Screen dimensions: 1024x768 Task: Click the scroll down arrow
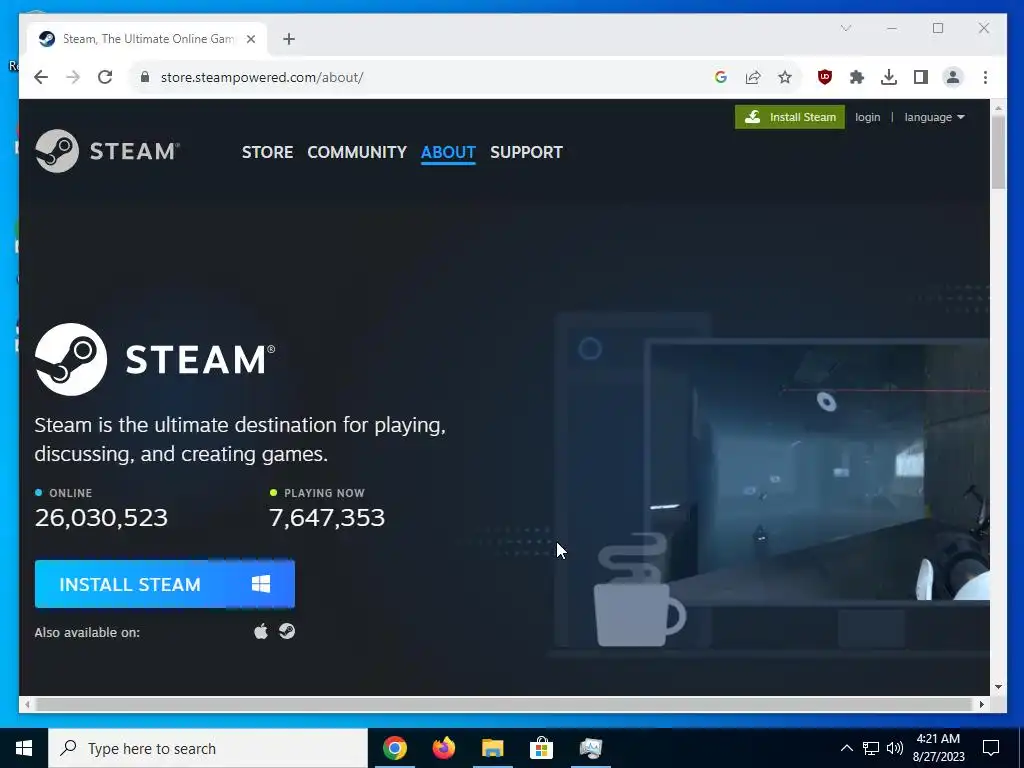[998, 687]
